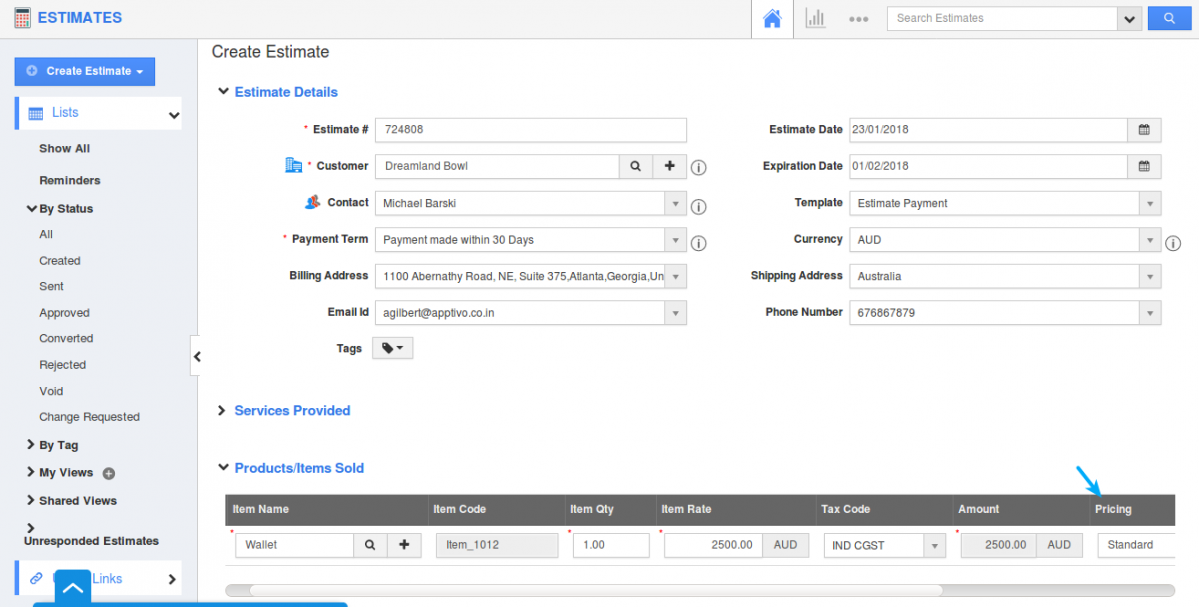Expand the My Views group
Screen dimensions: 1199x607
31,472
